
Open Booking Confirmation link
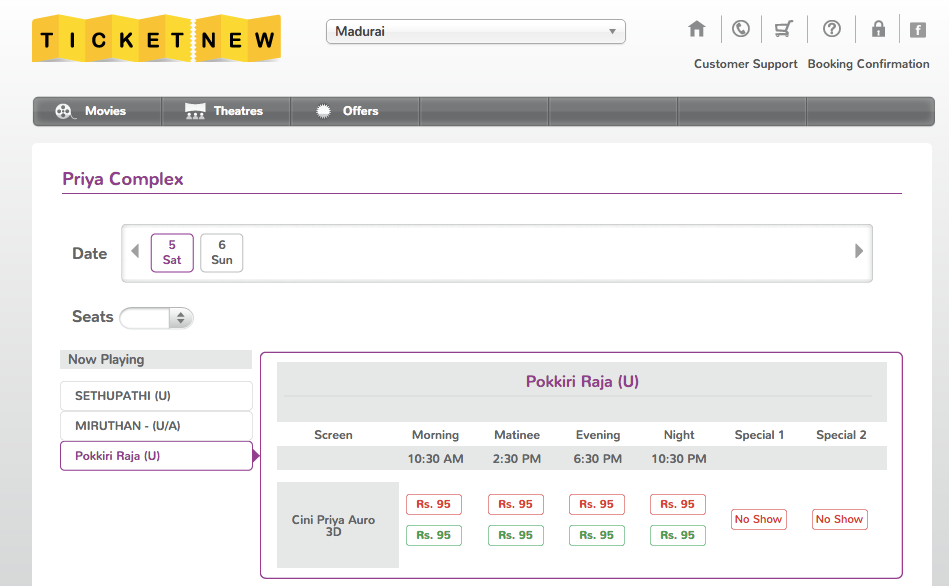(x=869, y=64)
